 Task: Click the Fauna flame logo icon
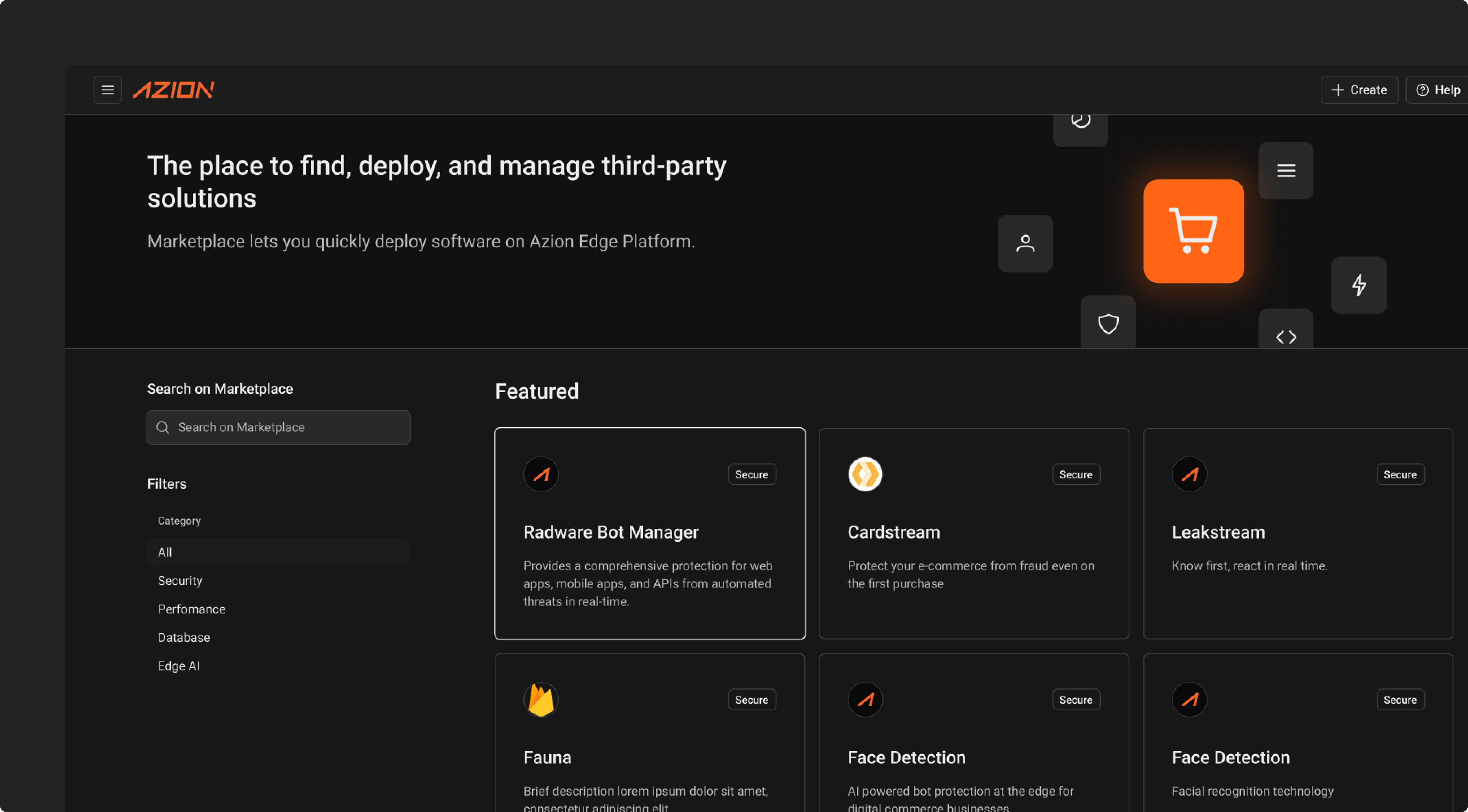(x=540, y=699)
